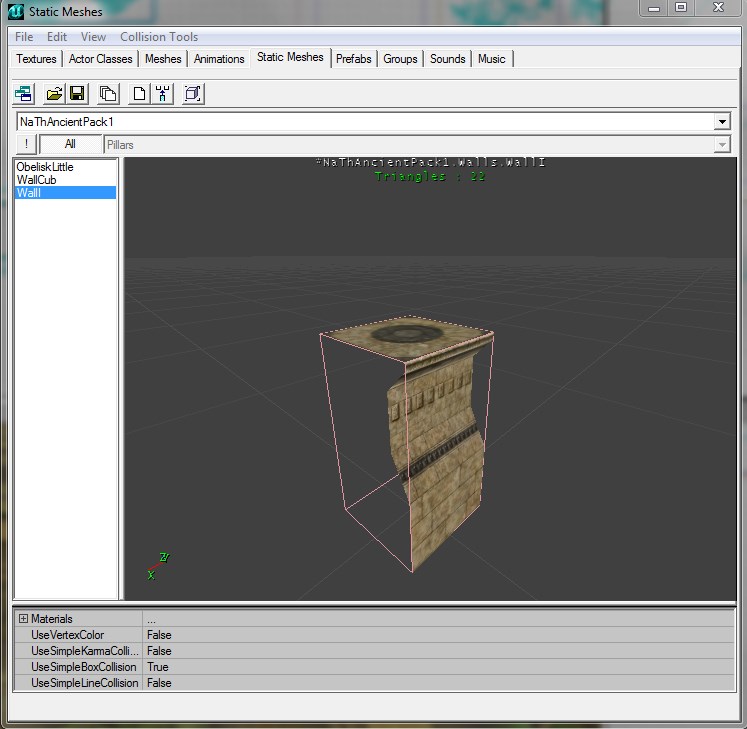The image size is (747, 729).
Task: Open the Pillars group dropdown
Action: pos(722,145)
